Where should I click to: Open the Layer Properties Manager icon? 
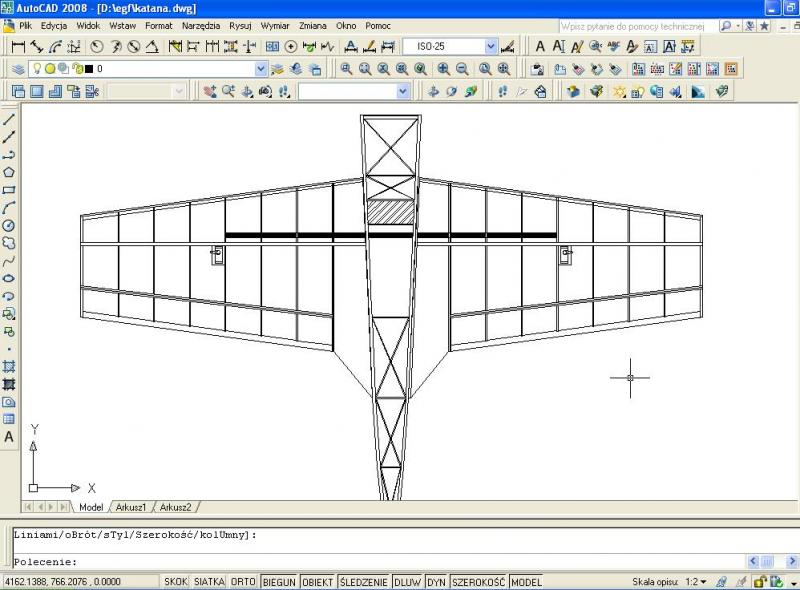18,69
